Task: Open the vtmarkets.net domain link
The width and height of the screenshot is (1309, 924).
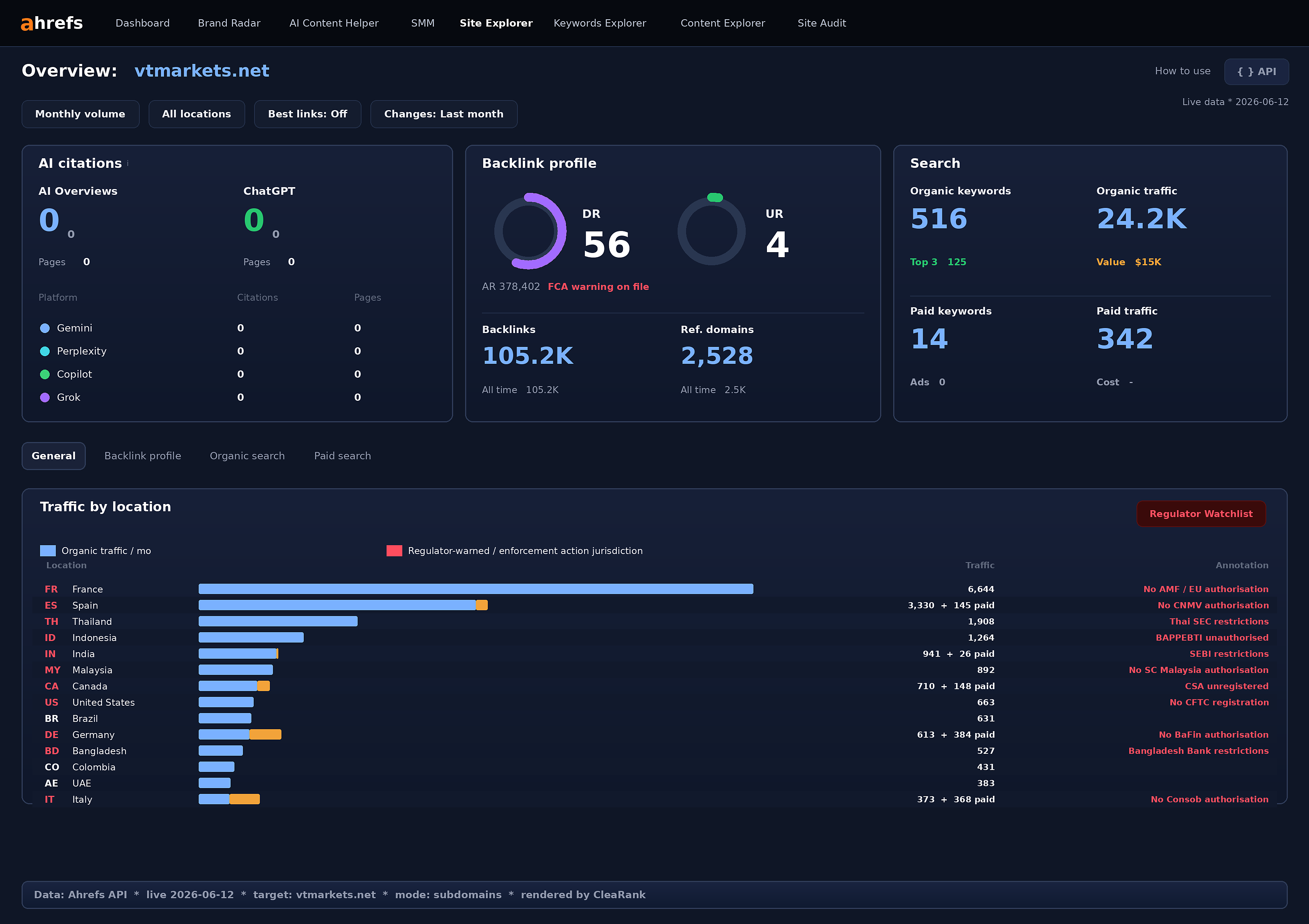Action: [x=202, y=71]
